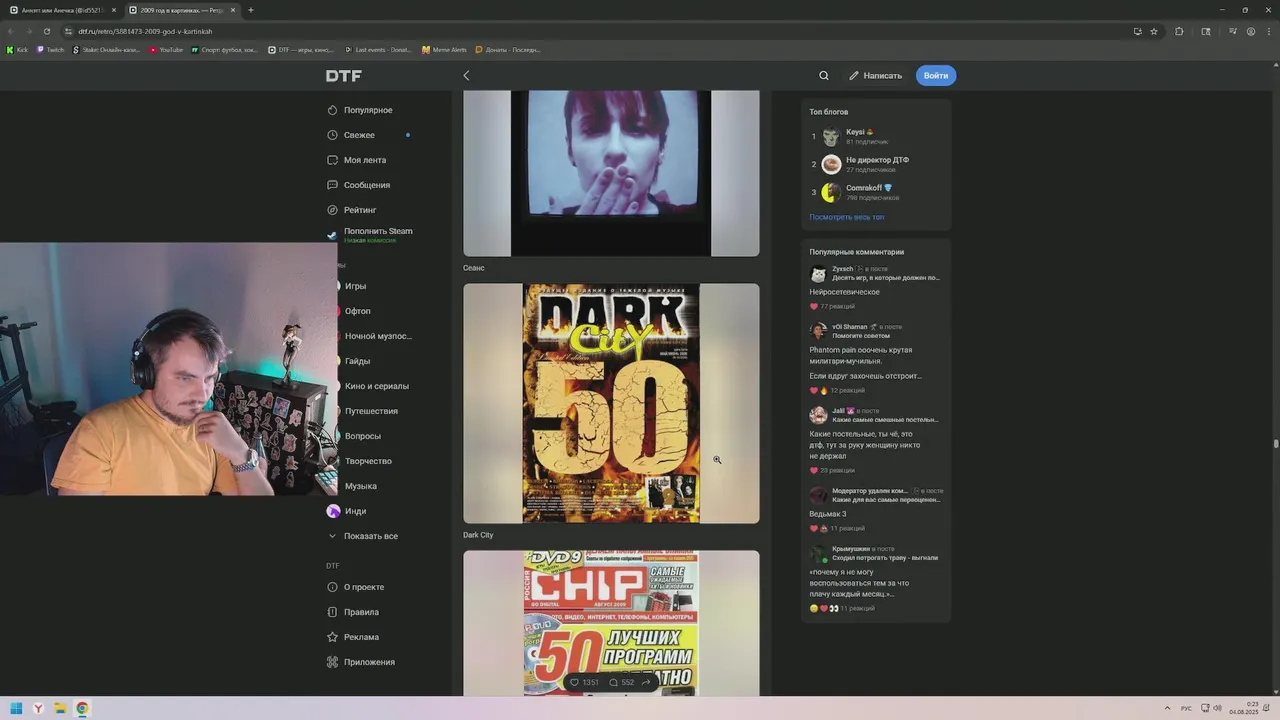Open the Ночной музпостинг topic
The height and width of the screenshot is (720, 1280).
point(378,336)
